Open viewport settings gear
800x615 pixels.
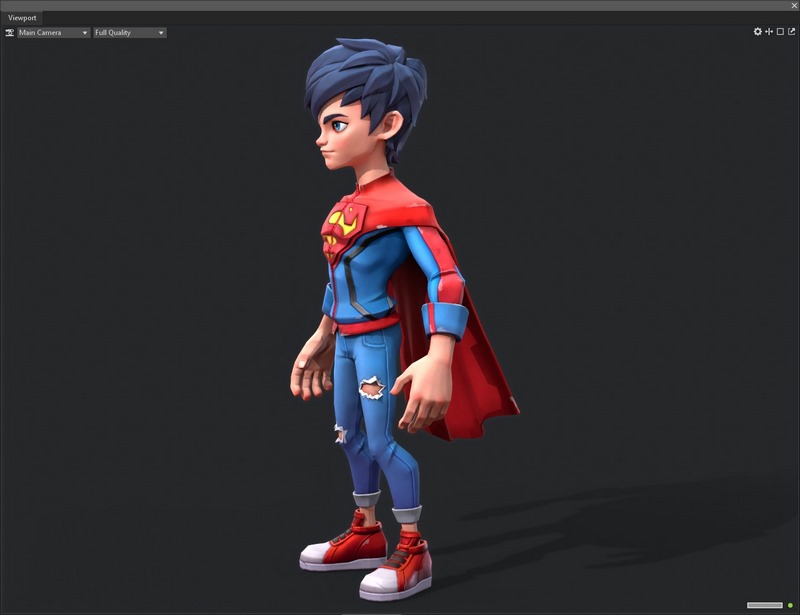pos(758,32)
